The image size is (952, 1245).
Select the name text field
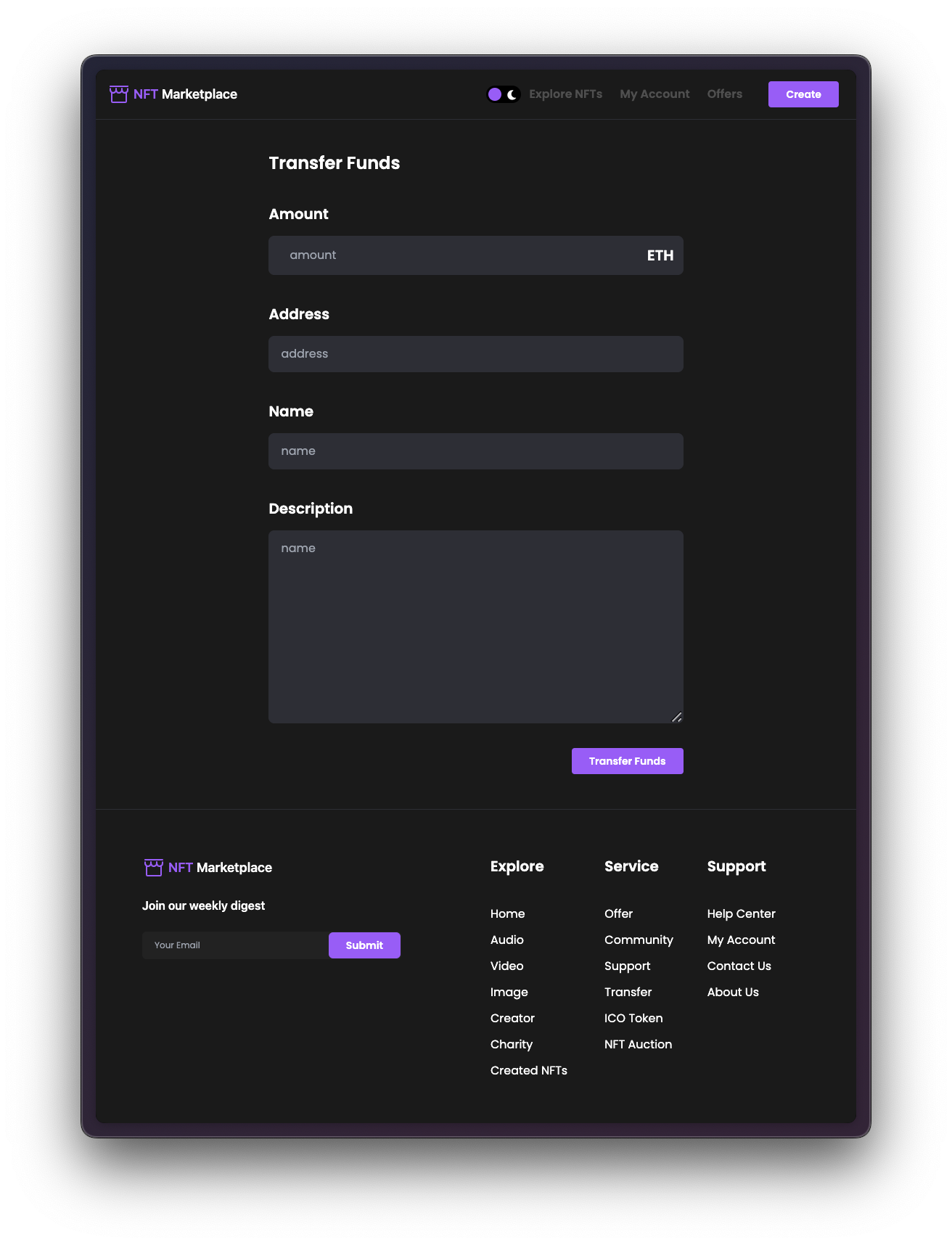tap(475, 451)
